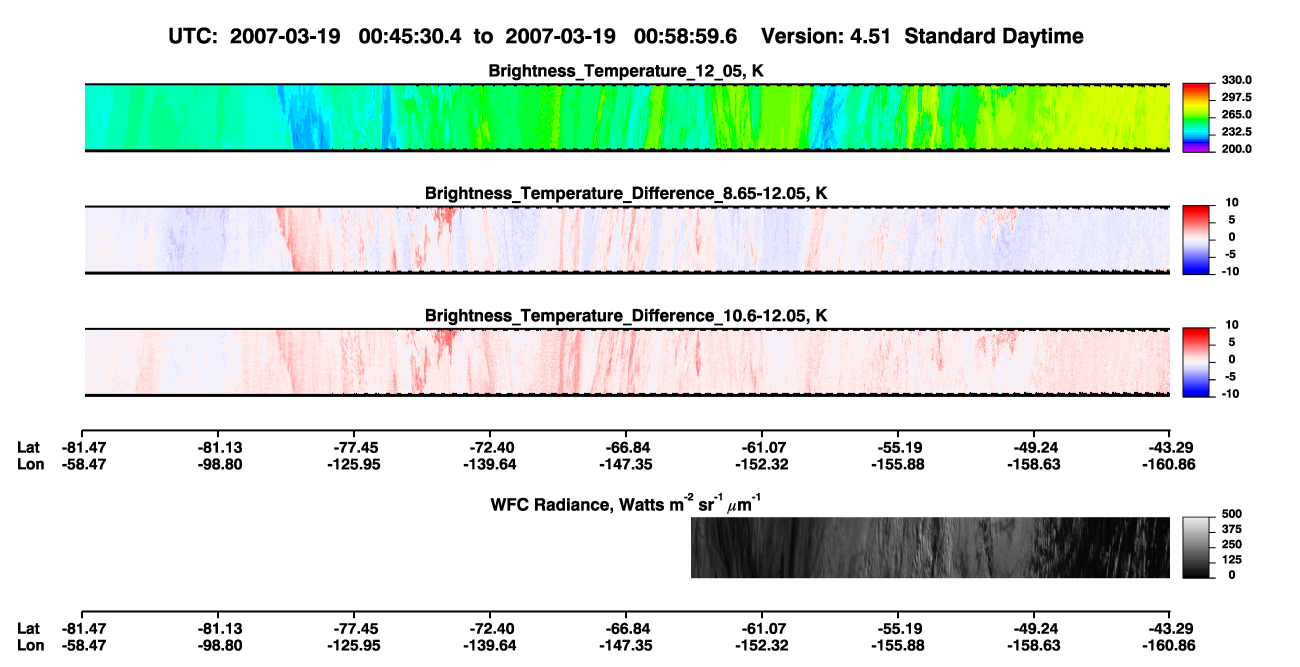Click latitude -66.84 on the axis under the temperature panels
The image size is (1300, 667).
(625, 447)
